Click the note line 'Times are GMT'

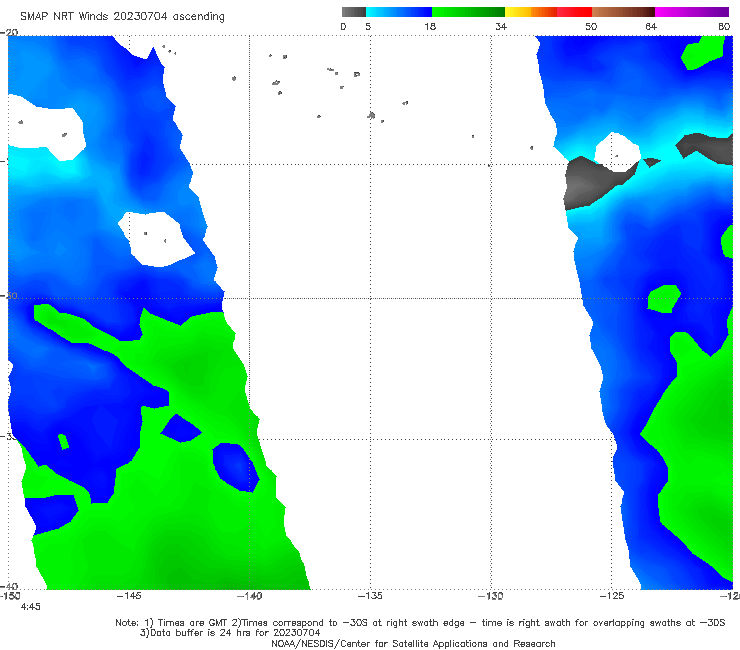click(193, 623)
